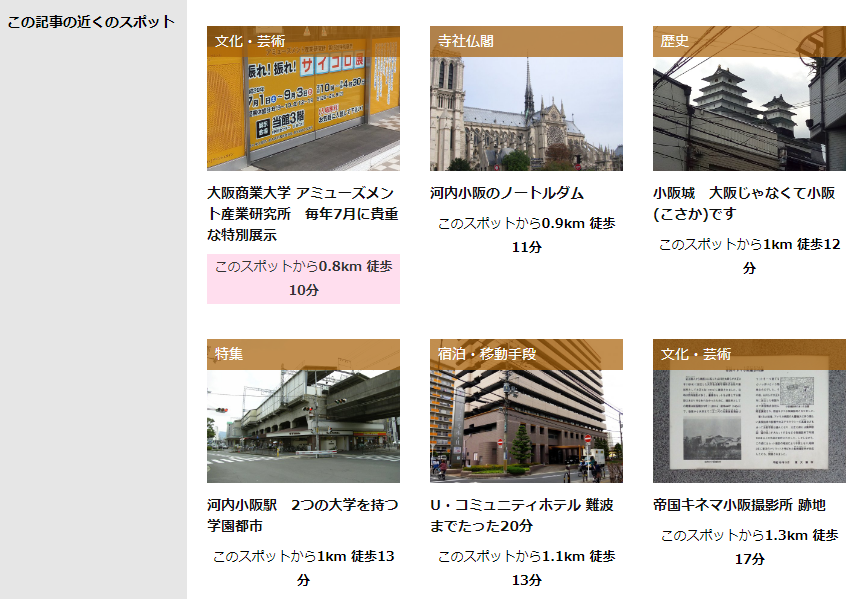Select the elevated railway station photo
The height and width of the screenshot is (599, 853).
tap(303, 427)
